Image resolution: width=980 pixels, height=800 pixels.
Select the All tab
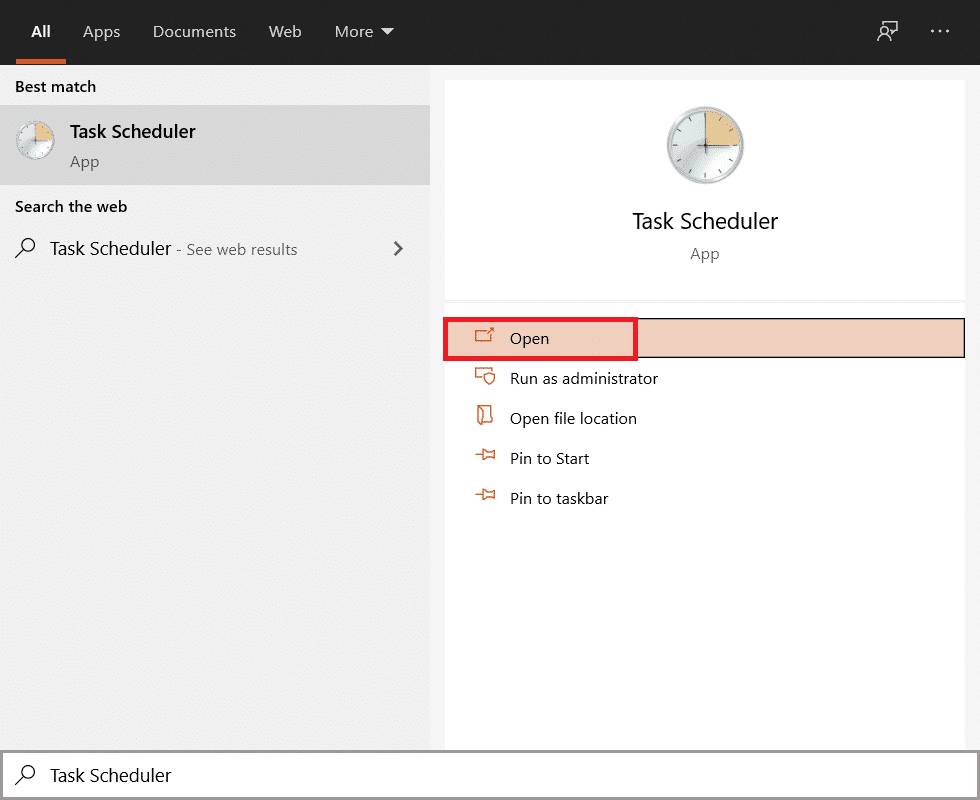pos(41,32)
